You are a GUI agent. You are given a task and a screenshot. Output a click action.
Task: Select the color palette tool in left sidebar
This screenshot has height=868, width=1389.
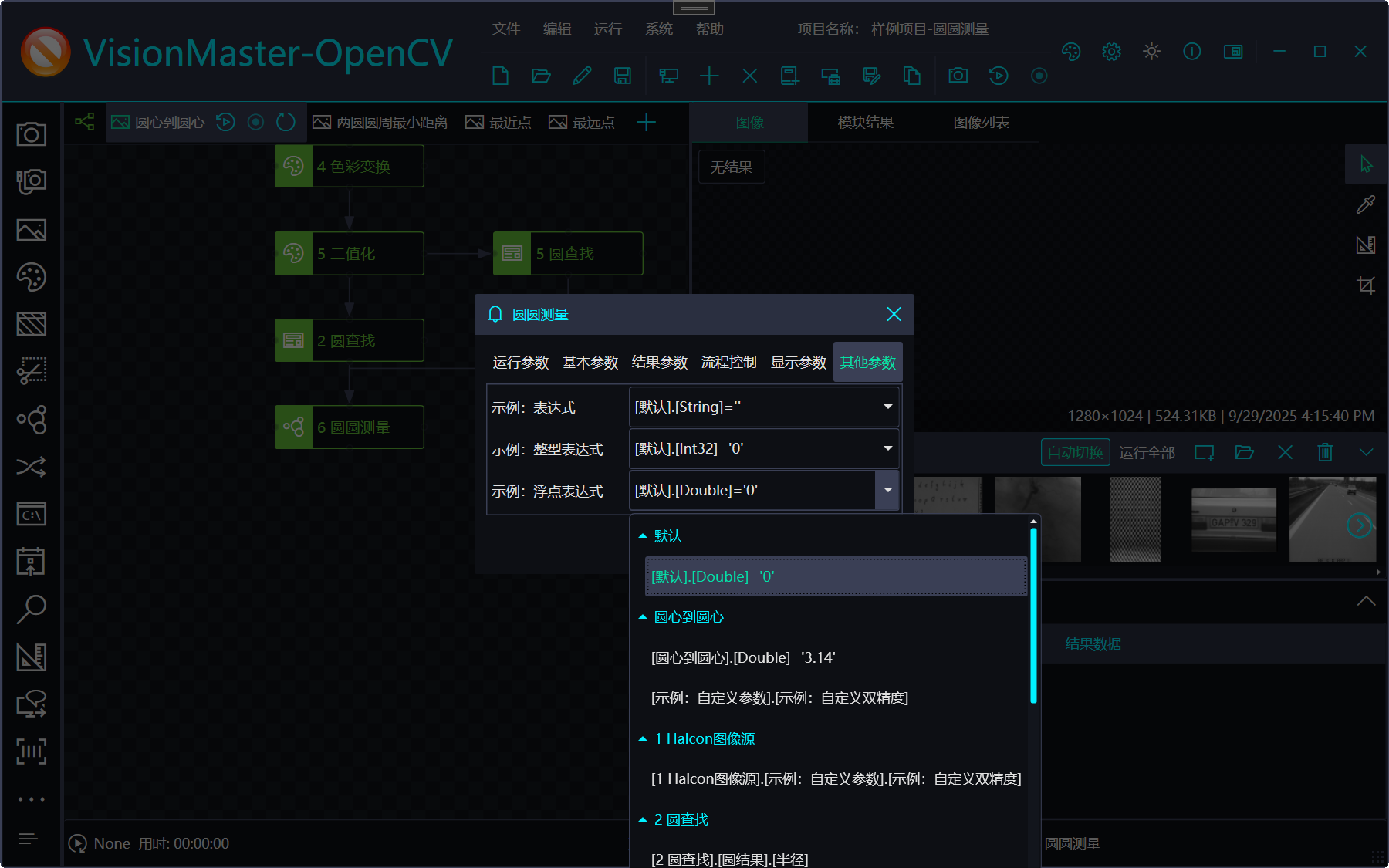click(x=31, y=277)
